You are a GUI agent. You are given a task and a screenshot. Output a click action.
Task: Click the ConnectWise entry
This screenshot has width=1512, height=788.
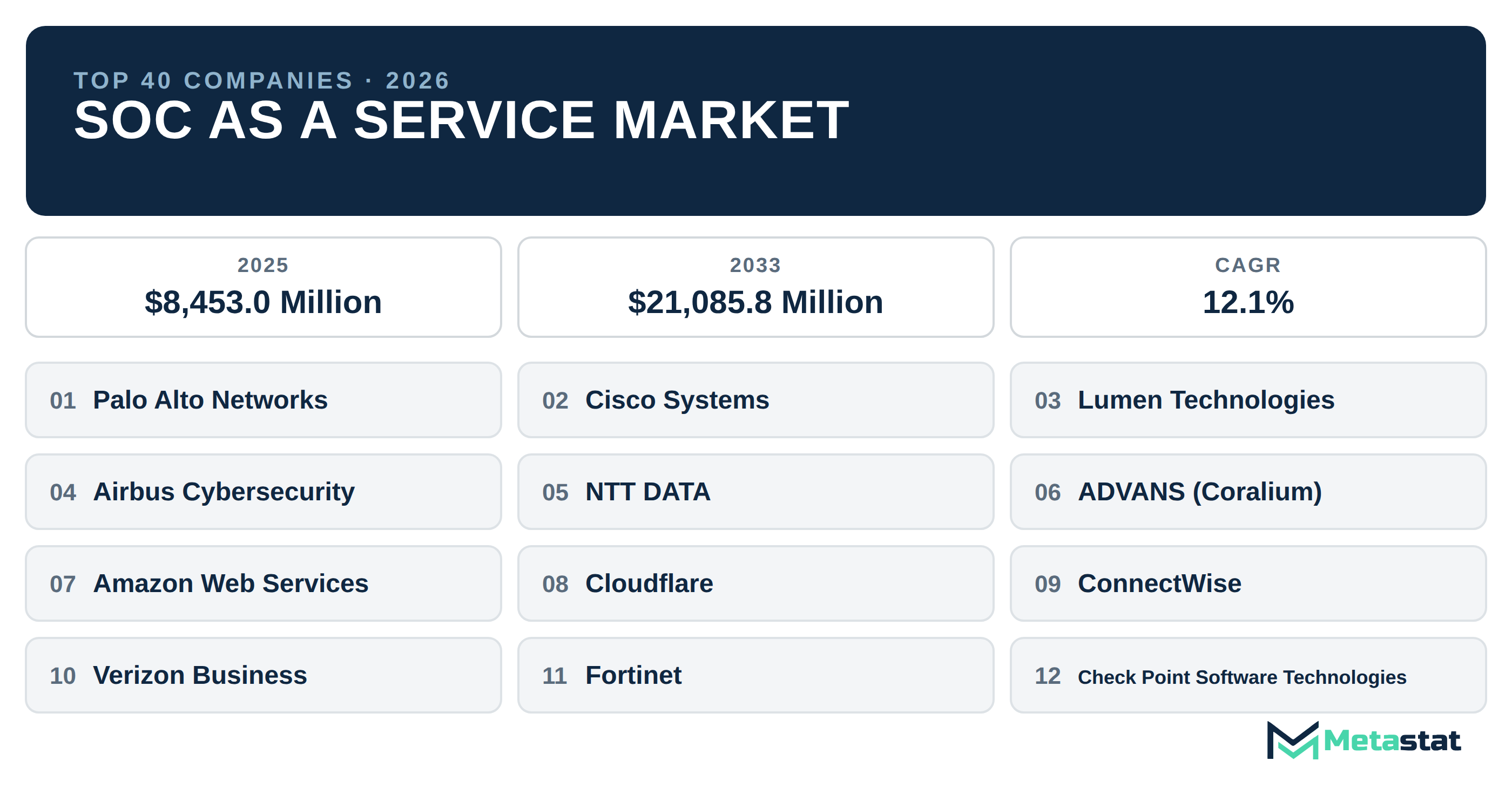(1248, 583)
